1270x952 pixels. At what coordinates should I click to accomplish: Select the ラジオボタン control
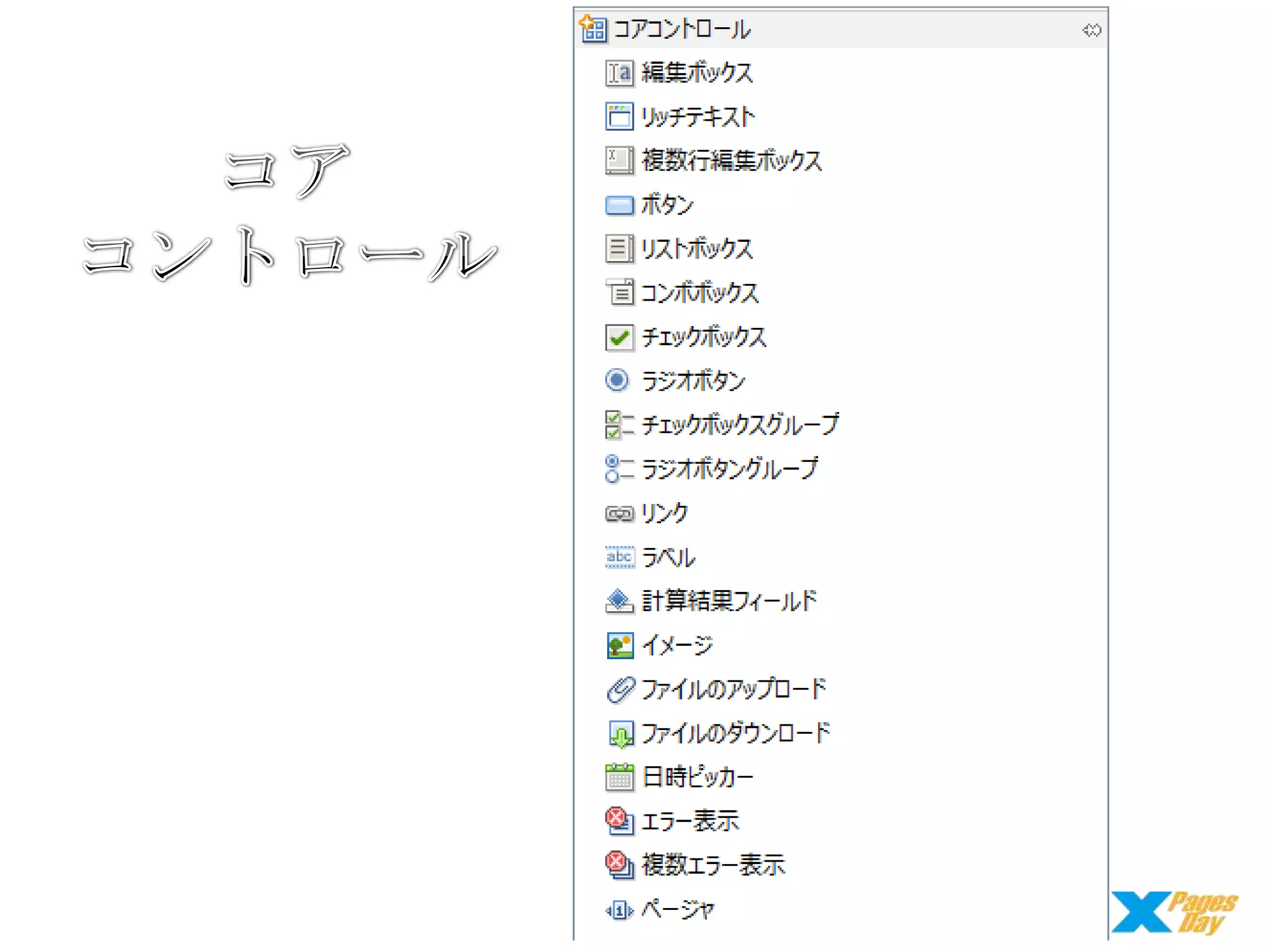(x=693, y=381)
